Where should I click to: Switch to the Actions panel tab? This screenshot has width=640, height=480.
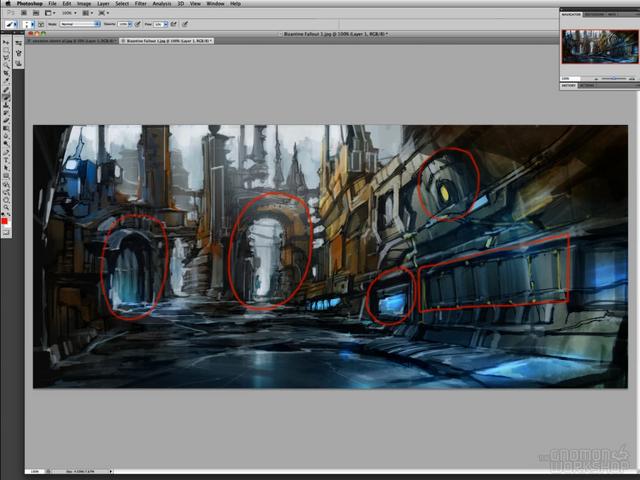[587, 86]
